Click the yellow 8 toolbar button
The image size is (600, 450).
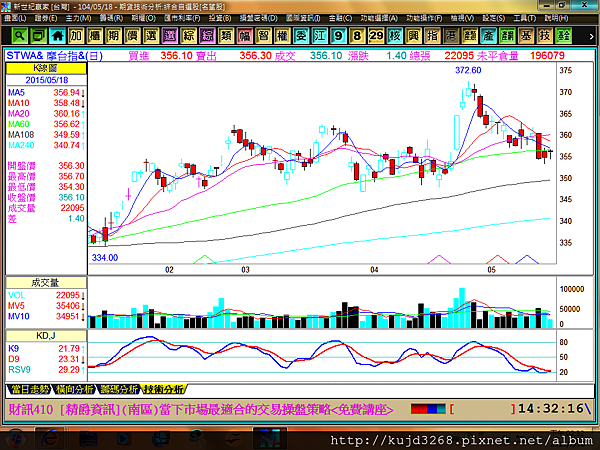point(357,36)
